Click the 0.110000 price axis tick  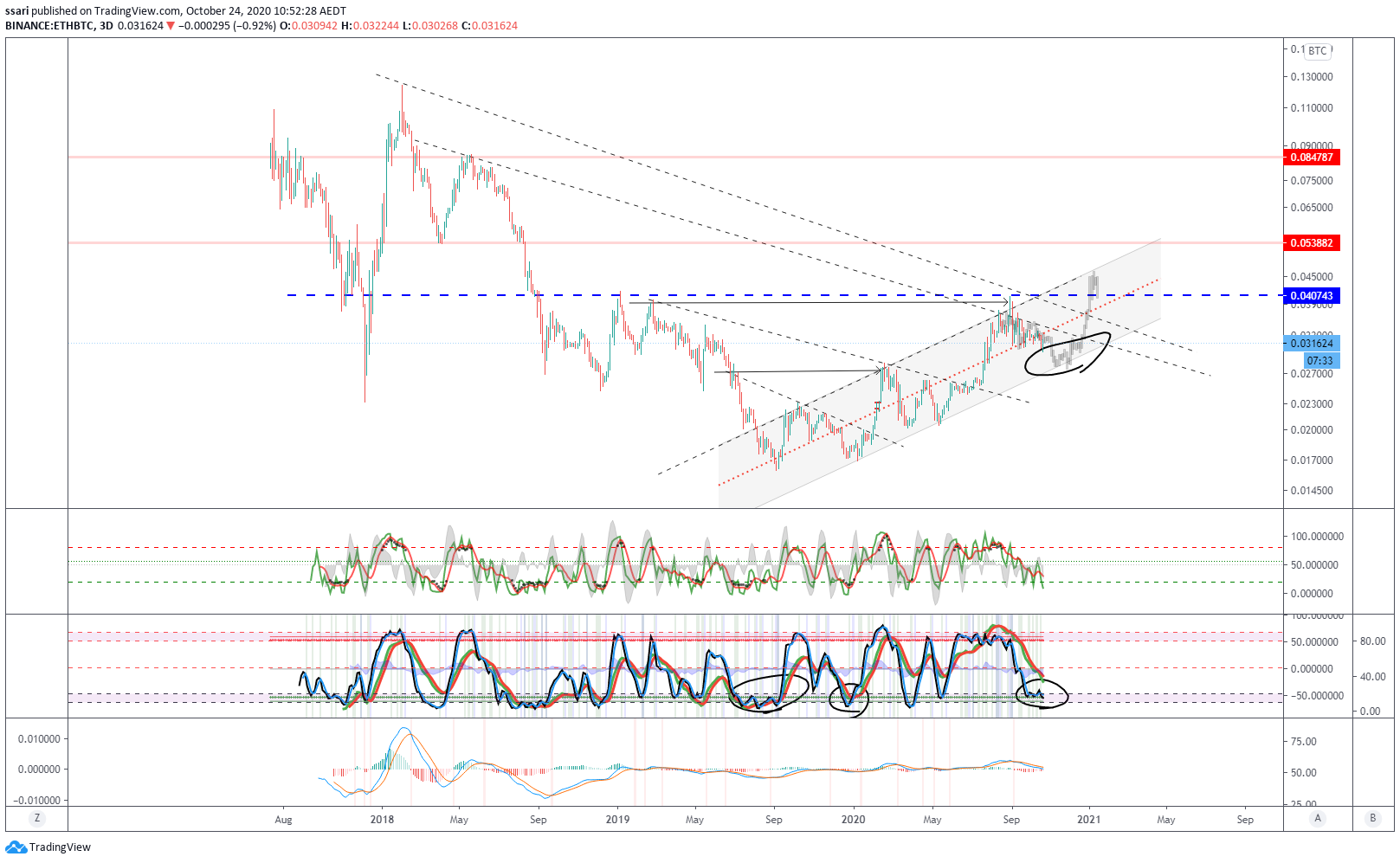click(1311, 108)
